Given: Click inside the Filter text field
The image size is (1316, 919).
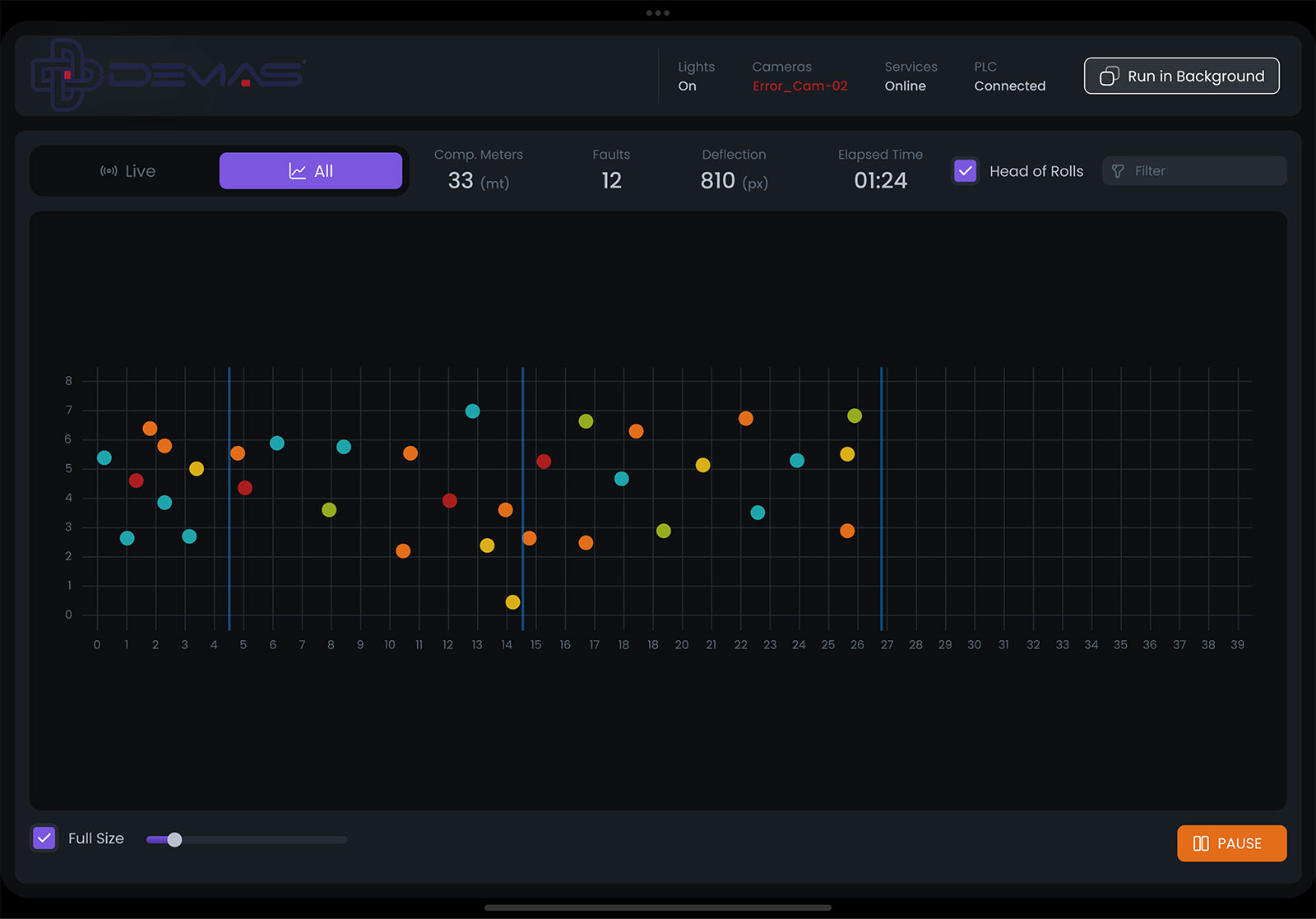Looking at the screenshot, I should pyautogui.click(x=1205, y=171).
